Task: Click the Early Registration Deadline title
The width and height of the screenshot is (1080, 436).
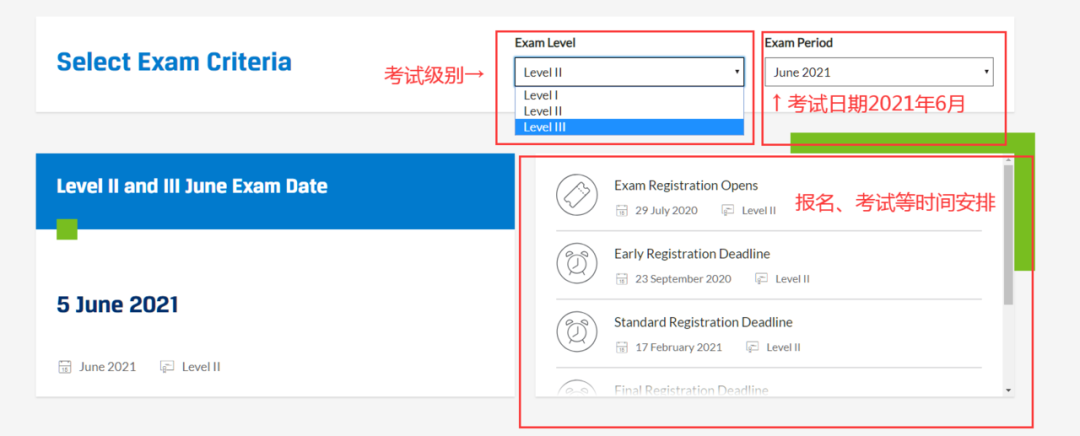Action: (691, 254)
